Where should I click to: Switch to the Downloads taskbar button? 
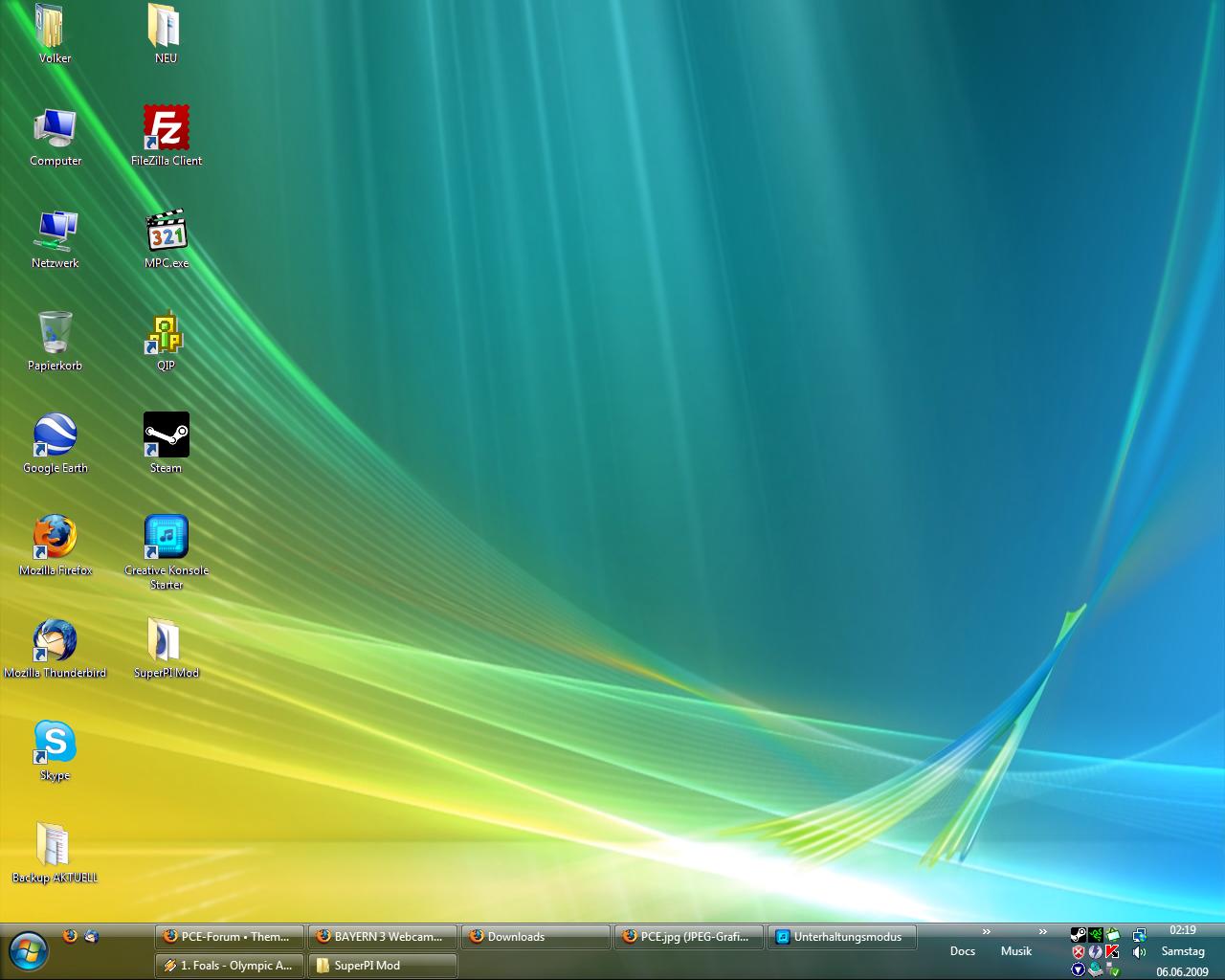[x=536, y=937]
